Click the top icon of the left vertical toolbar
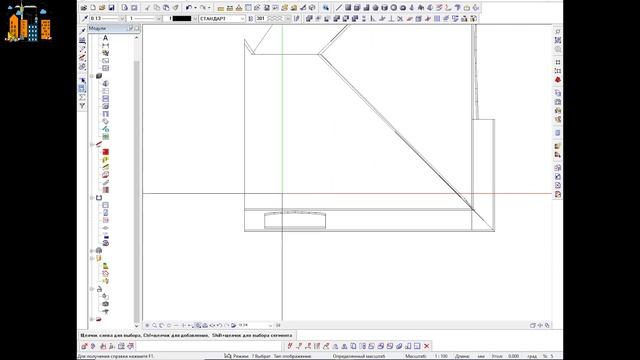 [x=82, y=31]
